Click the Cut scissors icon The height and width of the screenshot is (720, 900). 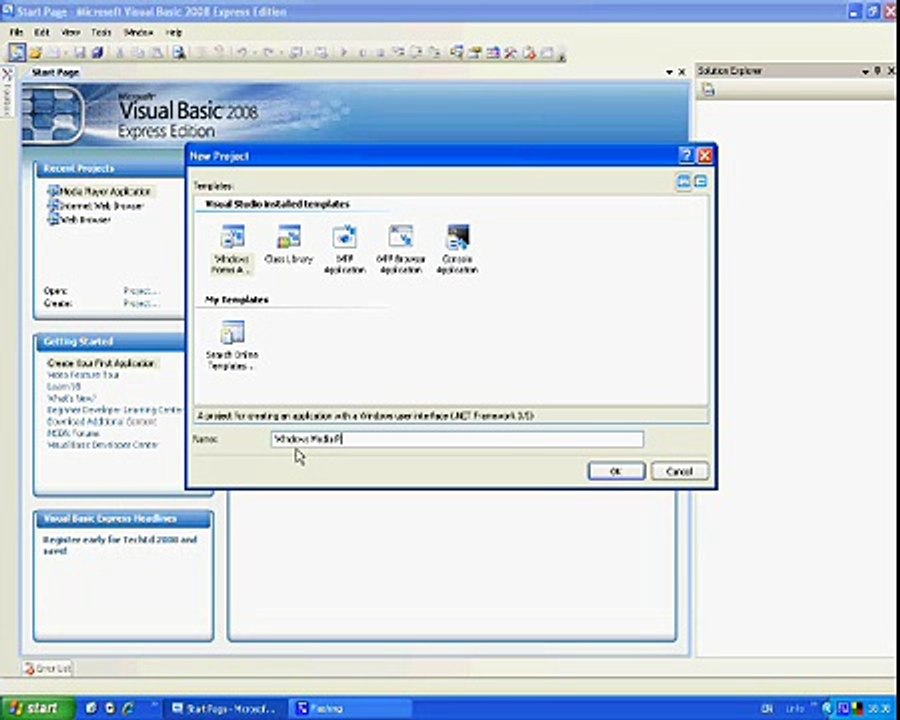pos(120,53)
